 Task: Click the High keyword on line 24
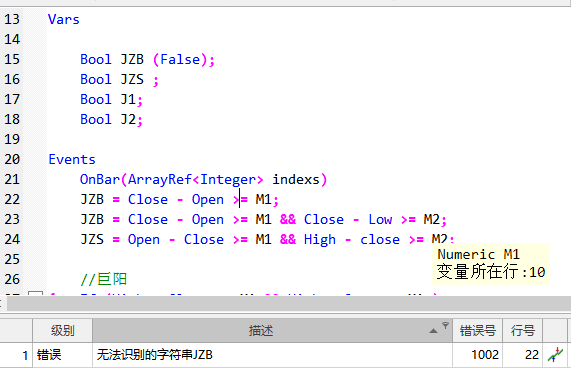(320, 240)
